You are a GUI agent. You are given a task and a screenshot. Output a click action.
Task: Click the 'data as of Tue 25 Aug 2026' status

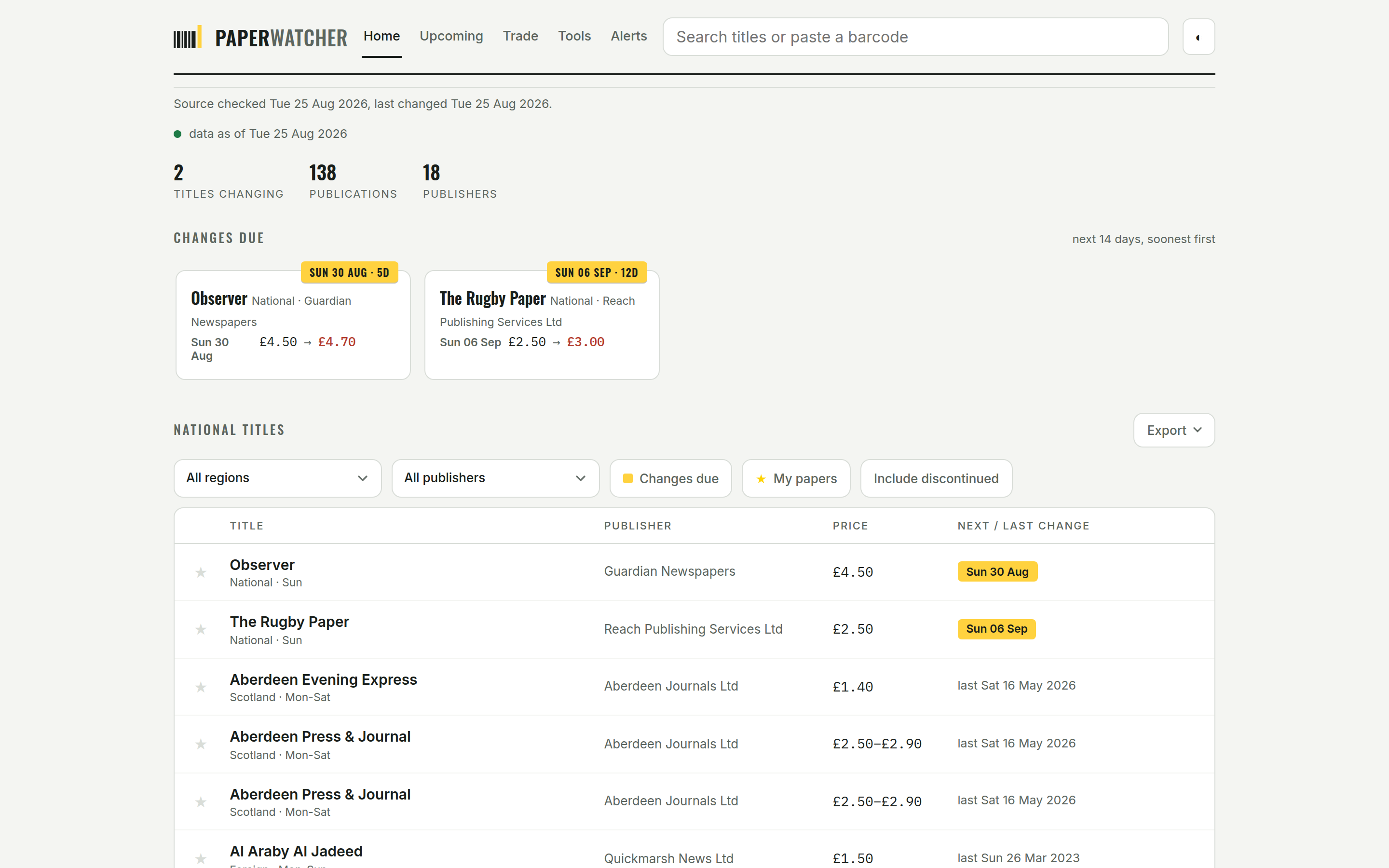[x=260, y=134]
